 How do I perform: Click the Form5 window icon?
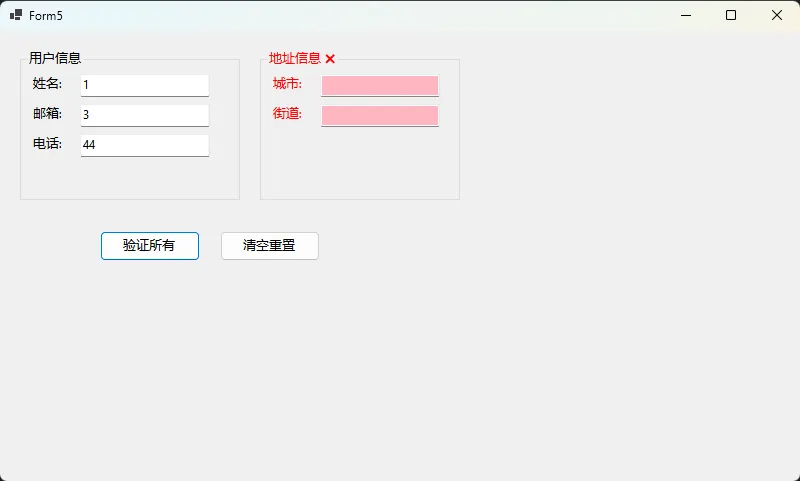tap(16, 15)
